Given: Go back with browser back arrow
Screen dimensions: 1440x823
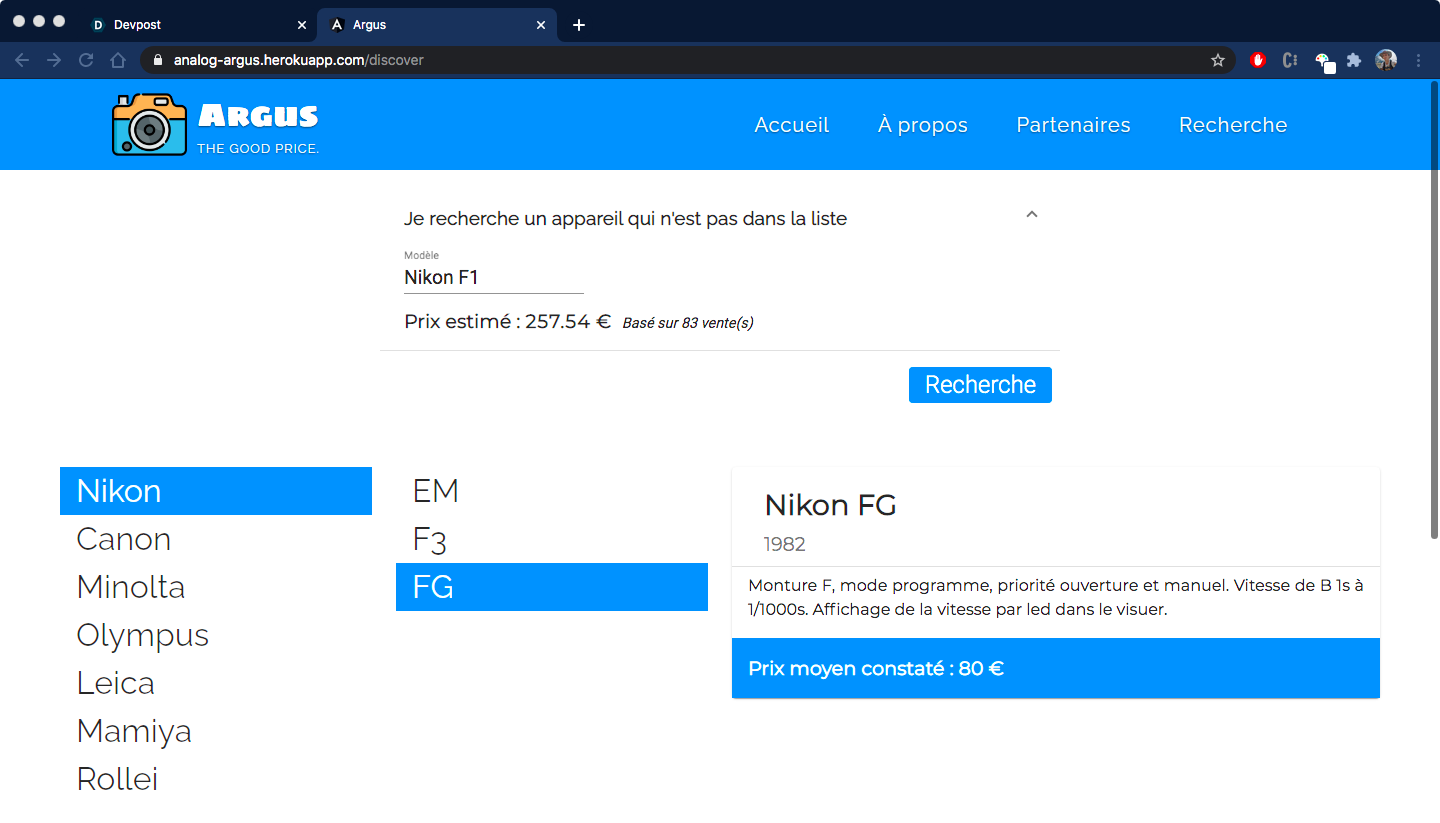Looking at the screenshot, I should click(x=22, y=60).
